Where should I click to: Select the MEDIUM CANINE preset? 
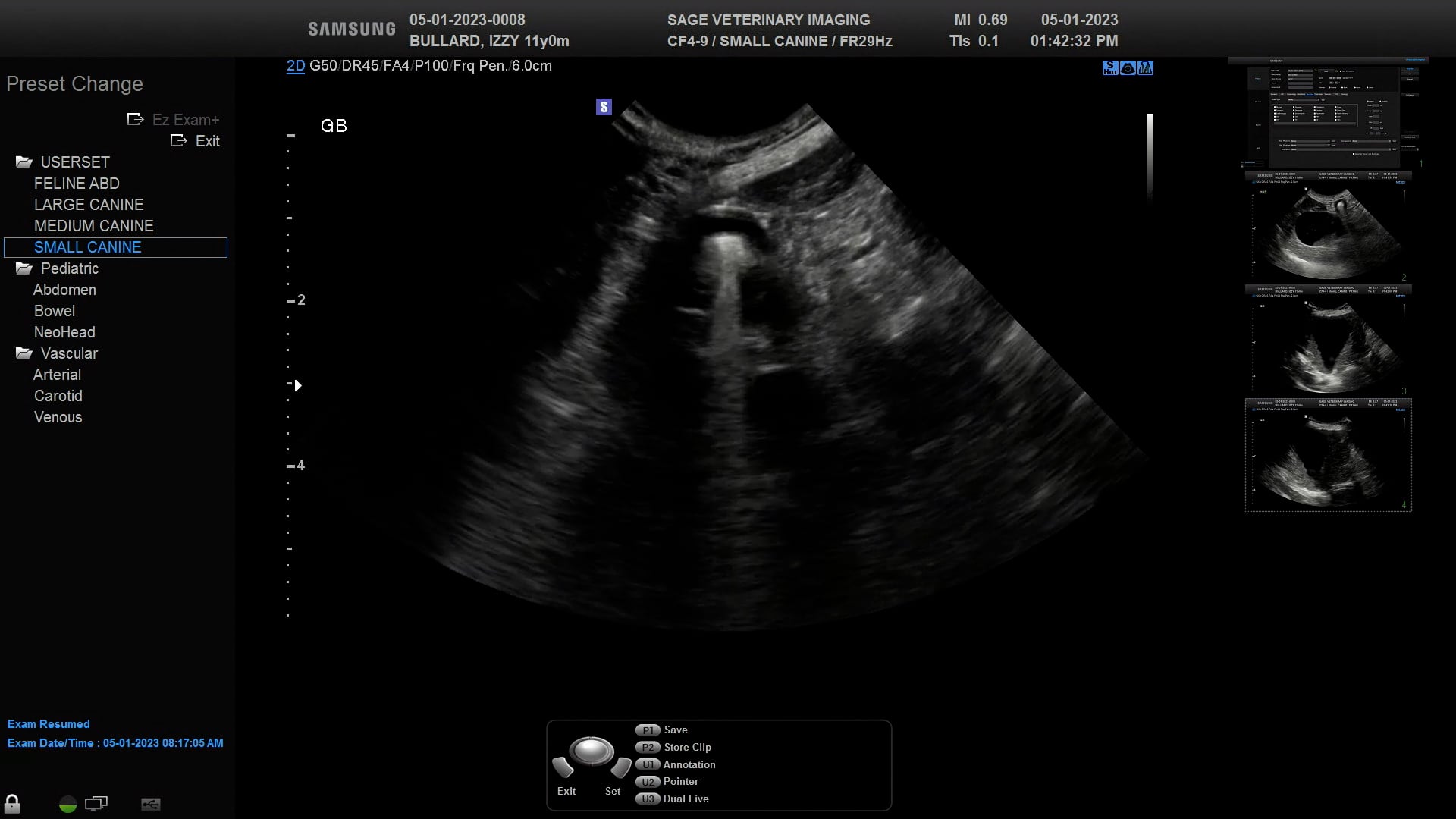(93, 226)
